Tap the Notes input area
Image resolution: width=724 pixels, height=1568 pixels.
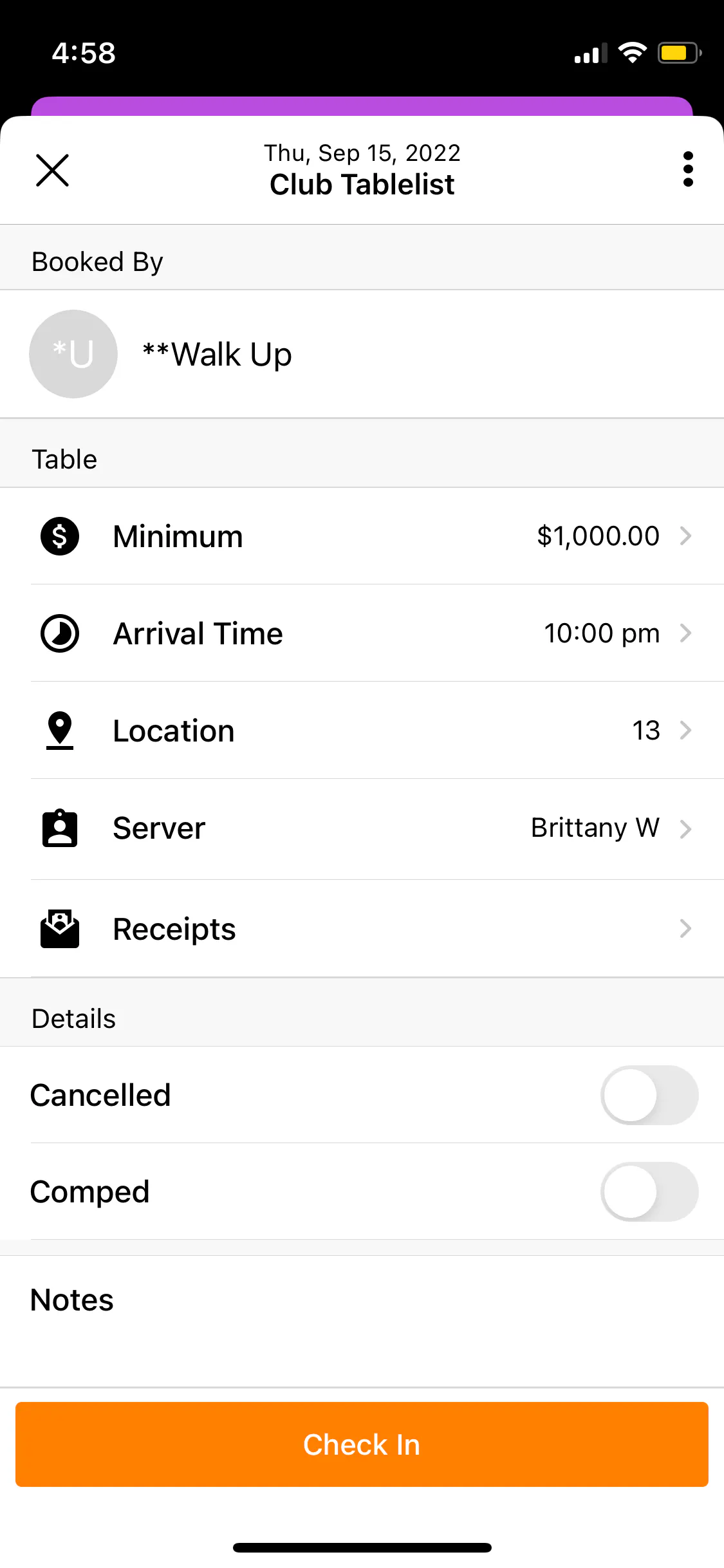360,1320
